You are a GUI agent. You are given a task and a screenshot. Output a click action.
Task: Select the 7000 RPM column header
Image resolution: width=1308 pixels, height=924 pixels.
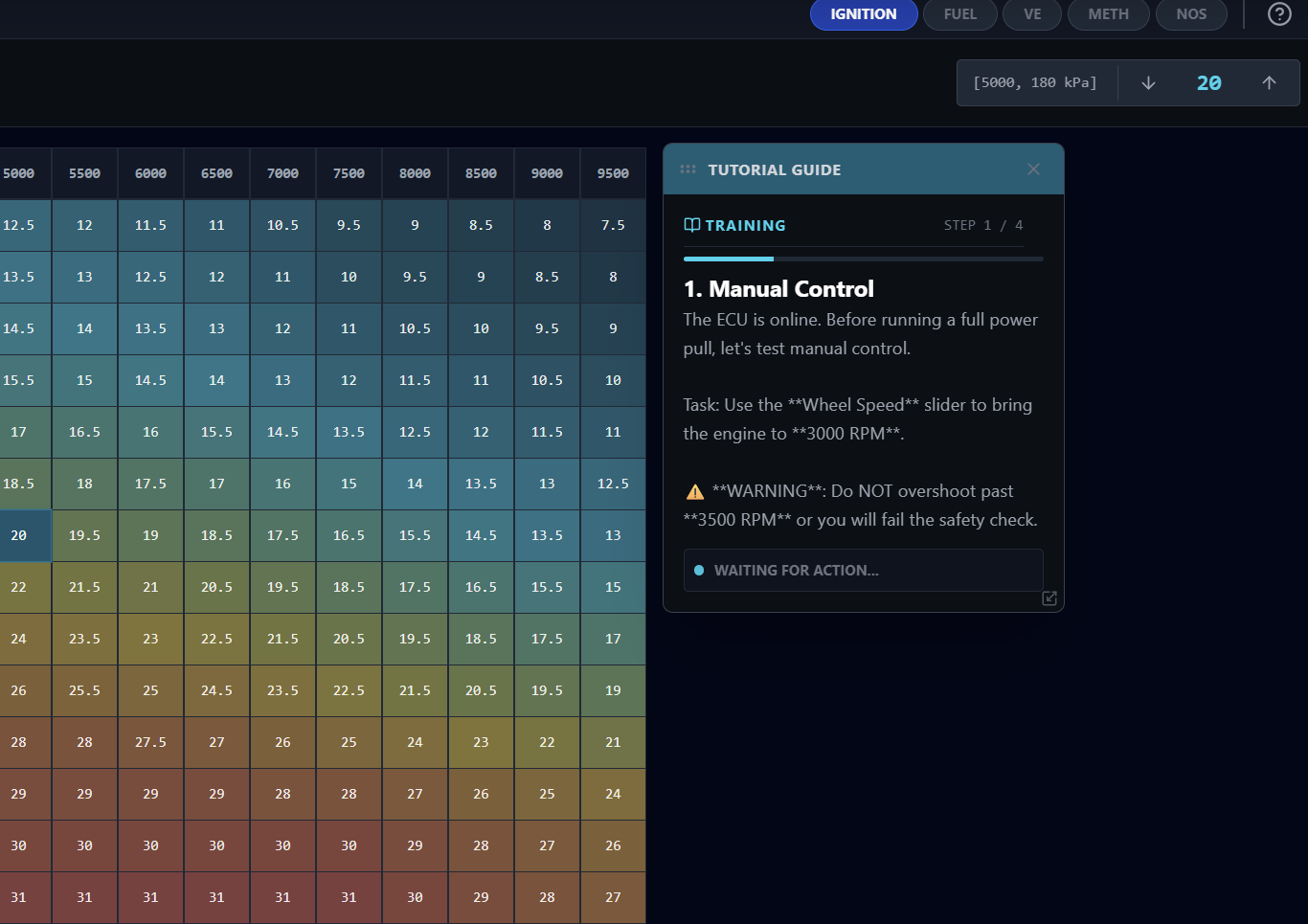(x=282, y=173)
